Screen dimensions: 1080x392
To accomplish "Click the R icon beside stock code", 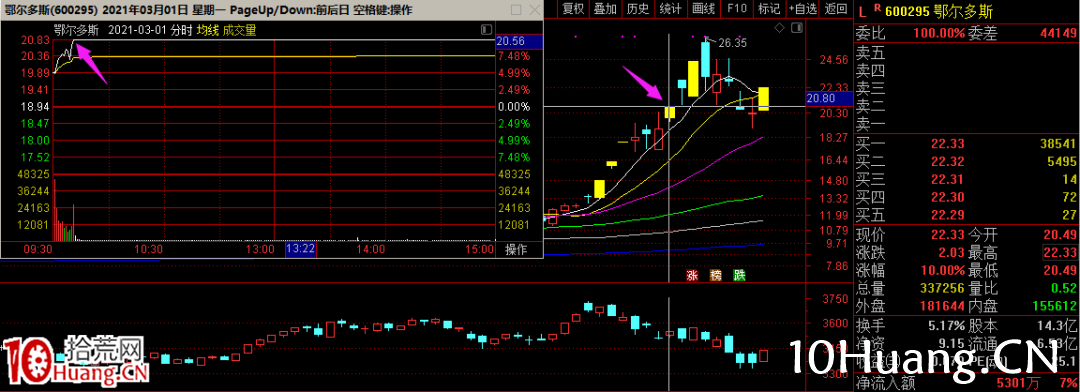I will (x=877, y=7).
